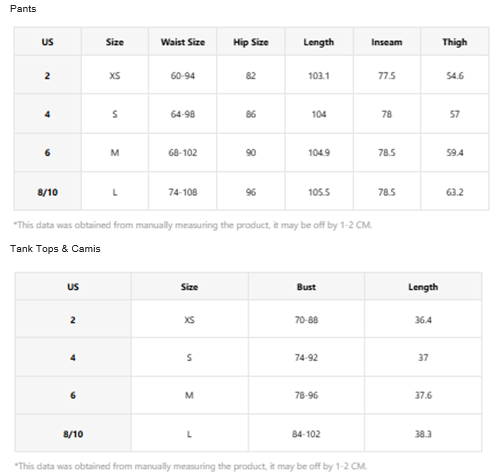Select the hip size 96 cell
Image resolution: width=501 pixels, height=474 pixels.
pos(251,192)
